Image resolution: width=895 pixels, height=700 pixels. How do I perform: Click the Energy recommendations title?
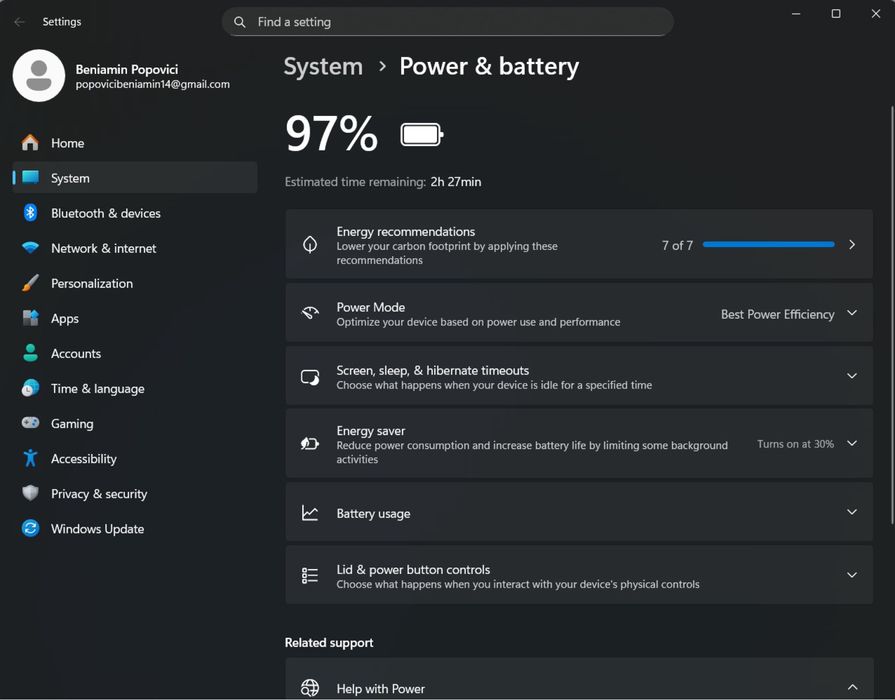pos(405,231)
